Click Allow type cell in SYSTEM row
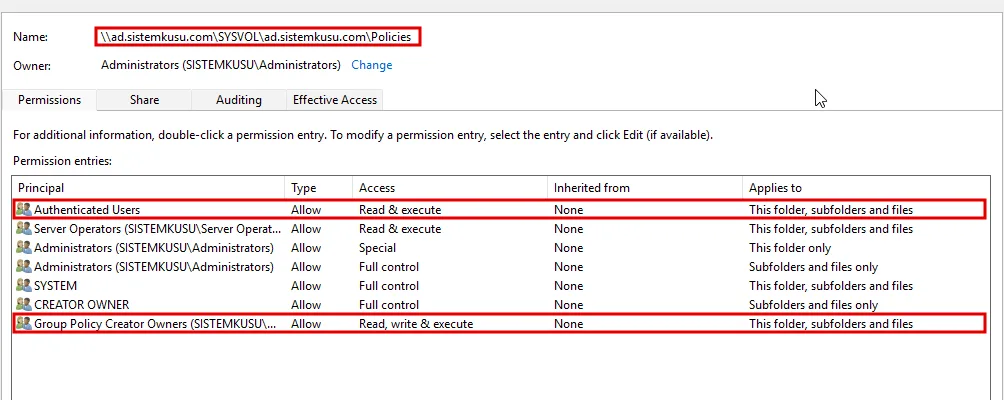The image size is (1004, 400). pos(306,285)
